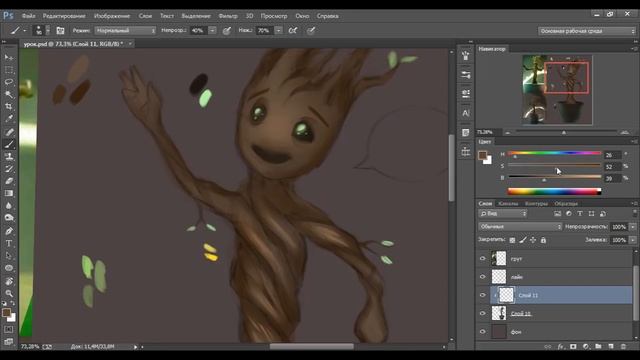Create new group folder button
Viewport: 640px width, 360px height.
(x=598, y=347)
